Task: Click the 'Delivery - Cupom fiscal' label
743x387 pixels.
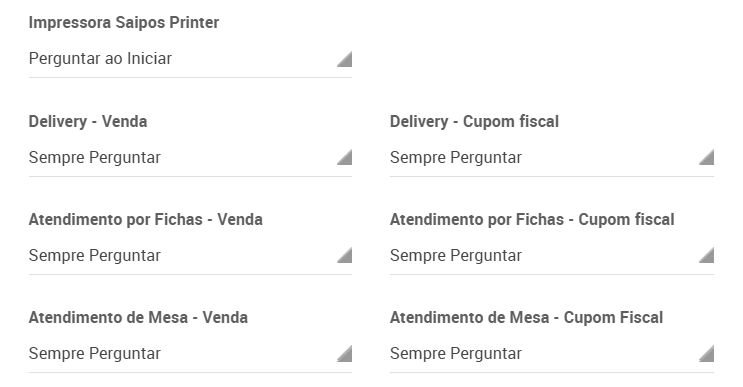Action: (474, 122)
